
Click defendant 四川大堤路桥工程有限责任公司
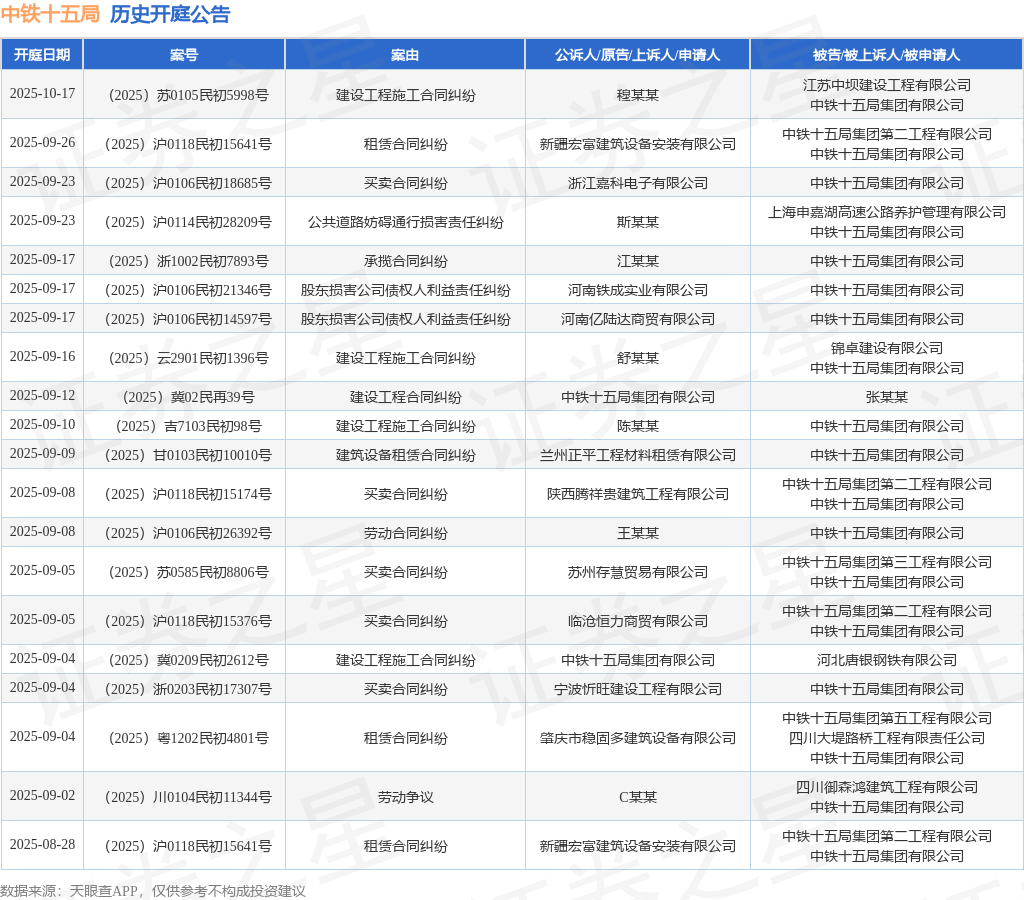[x=887, y=739]
